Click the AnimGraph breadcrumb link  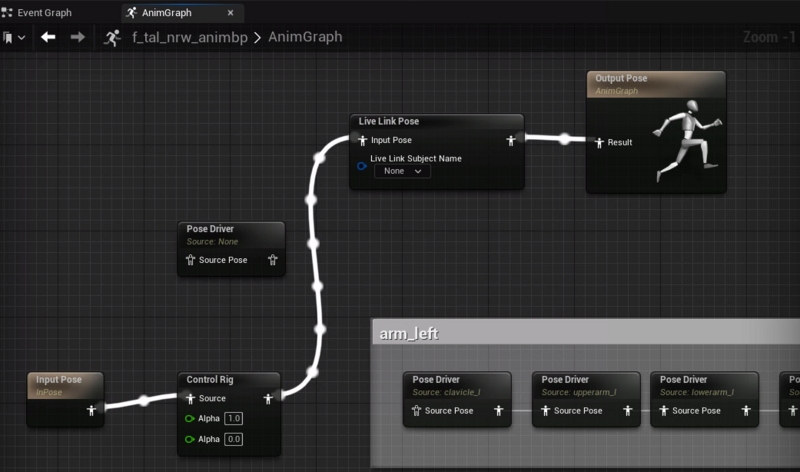click(305, 37)
